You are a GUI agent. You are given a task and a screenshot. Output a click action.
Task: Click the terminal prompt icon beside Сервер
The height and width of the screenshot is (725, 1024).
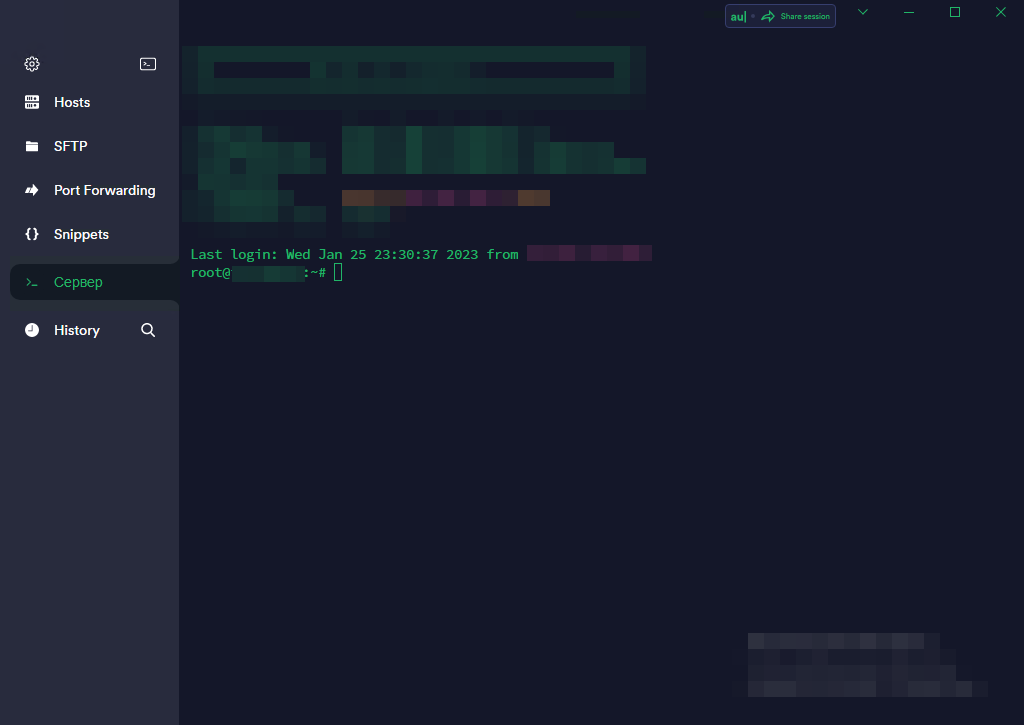pyautogui.click(x=31, y=282)
